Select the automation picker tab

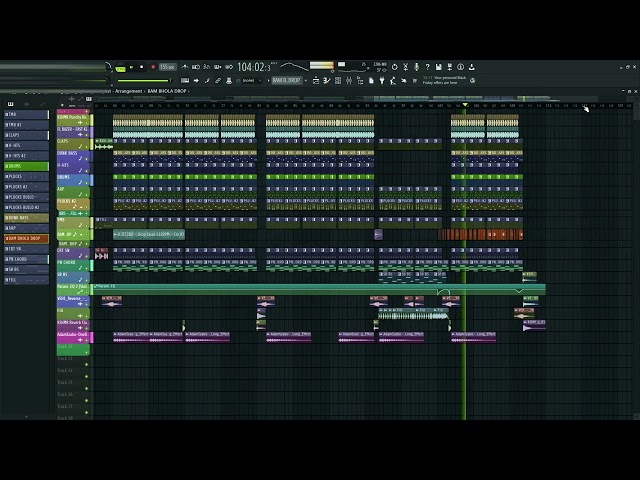[x=42, y=104]
